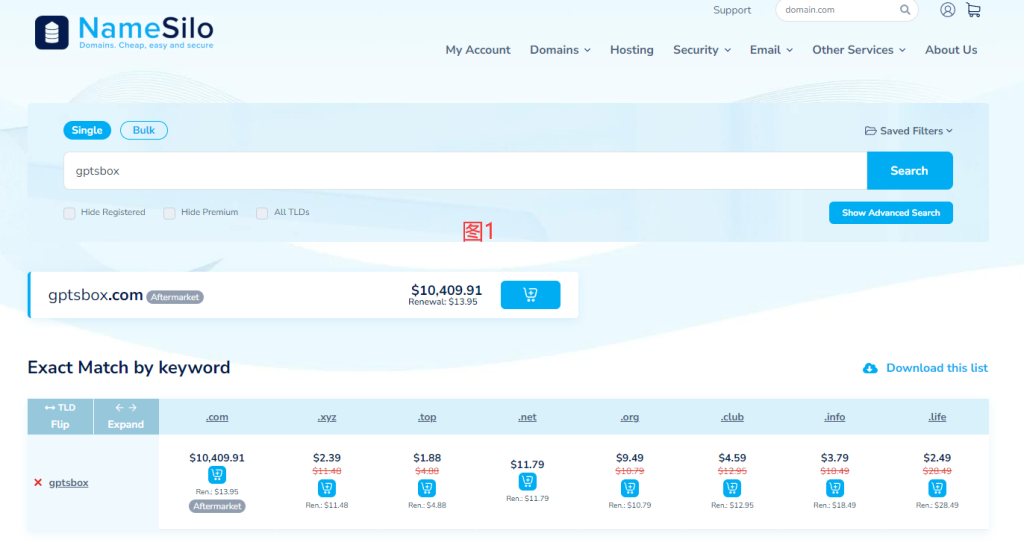Click the .xyz column header
The width and height of the screenshot is (1024, 554).
coord(327,417)
